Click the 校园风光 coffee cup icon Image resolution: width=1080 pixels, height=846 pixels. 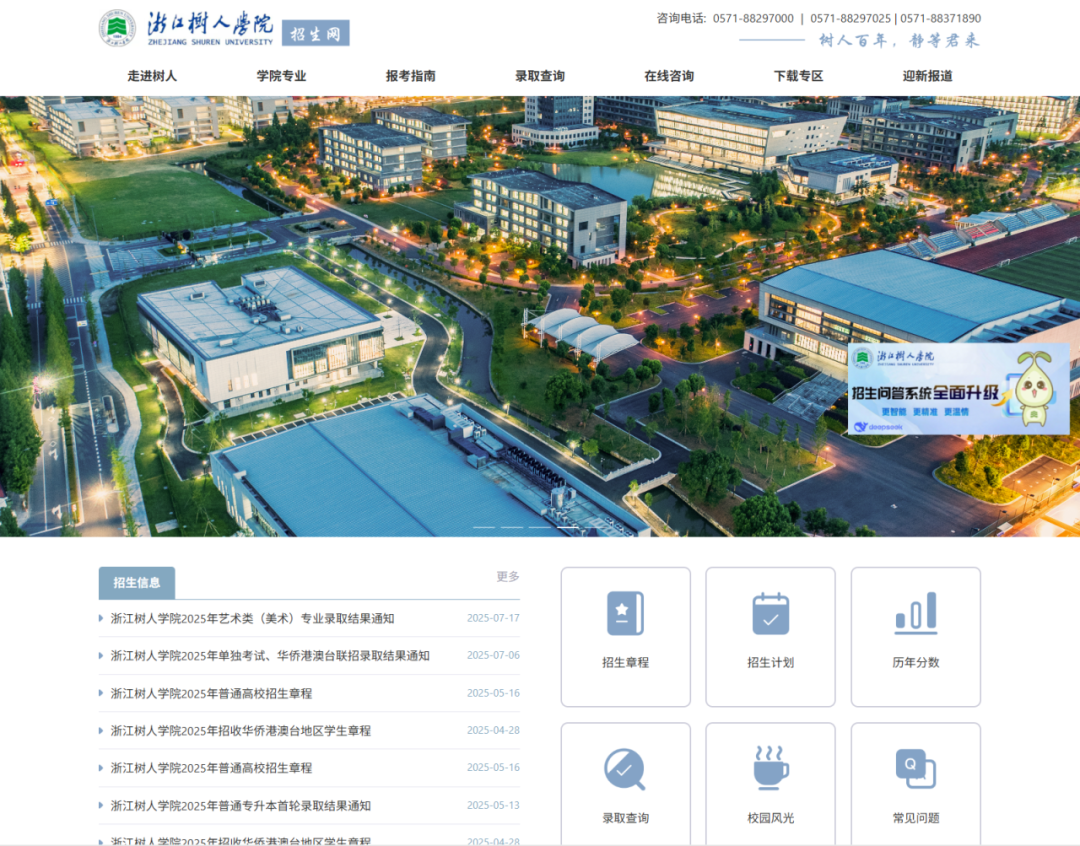[x=771, y=767]
